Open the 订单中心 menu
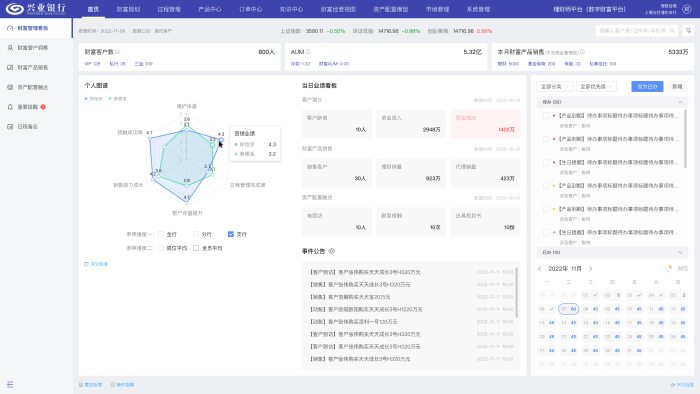The width and height of the screenshot is (700, 394). (250, 9)
